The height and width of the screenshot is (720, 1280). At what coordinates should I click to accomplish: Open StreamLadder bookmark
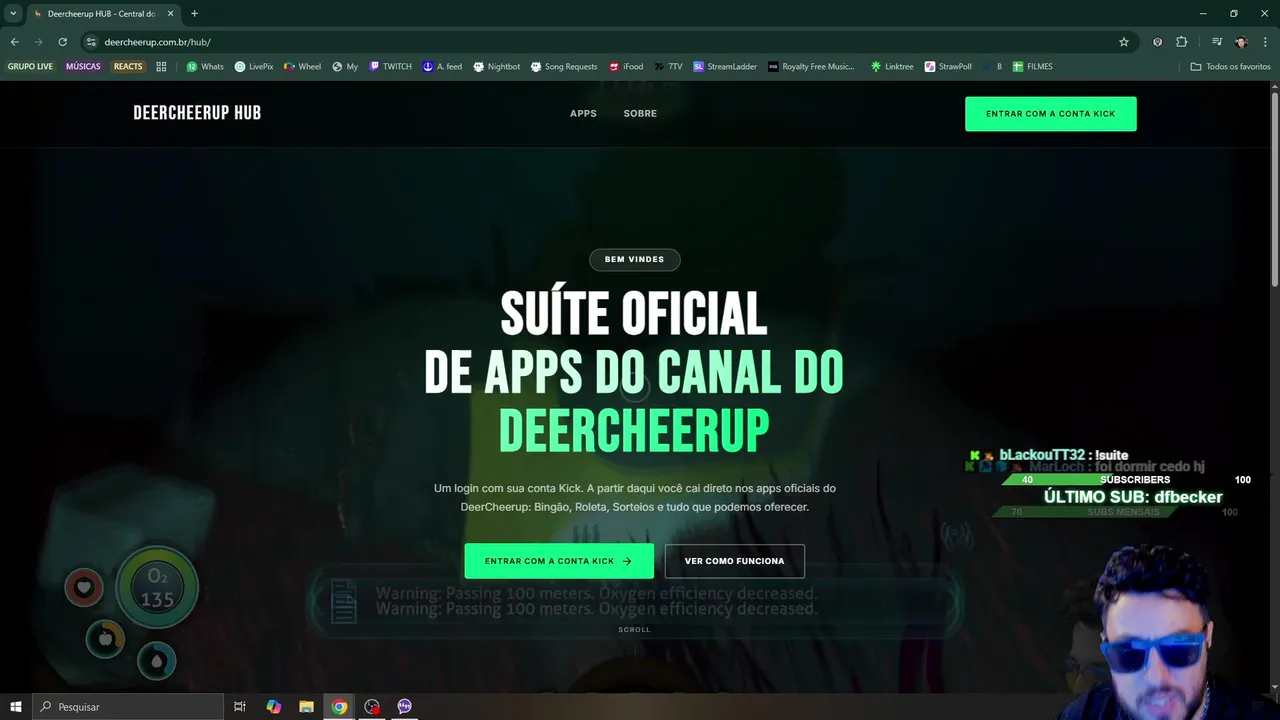(725, 67)
